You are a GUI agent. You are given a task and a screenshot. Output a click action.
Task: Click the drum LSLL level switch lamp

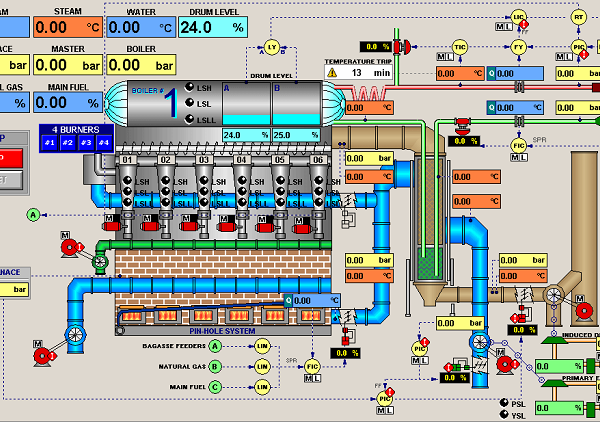tap(189, 119)
